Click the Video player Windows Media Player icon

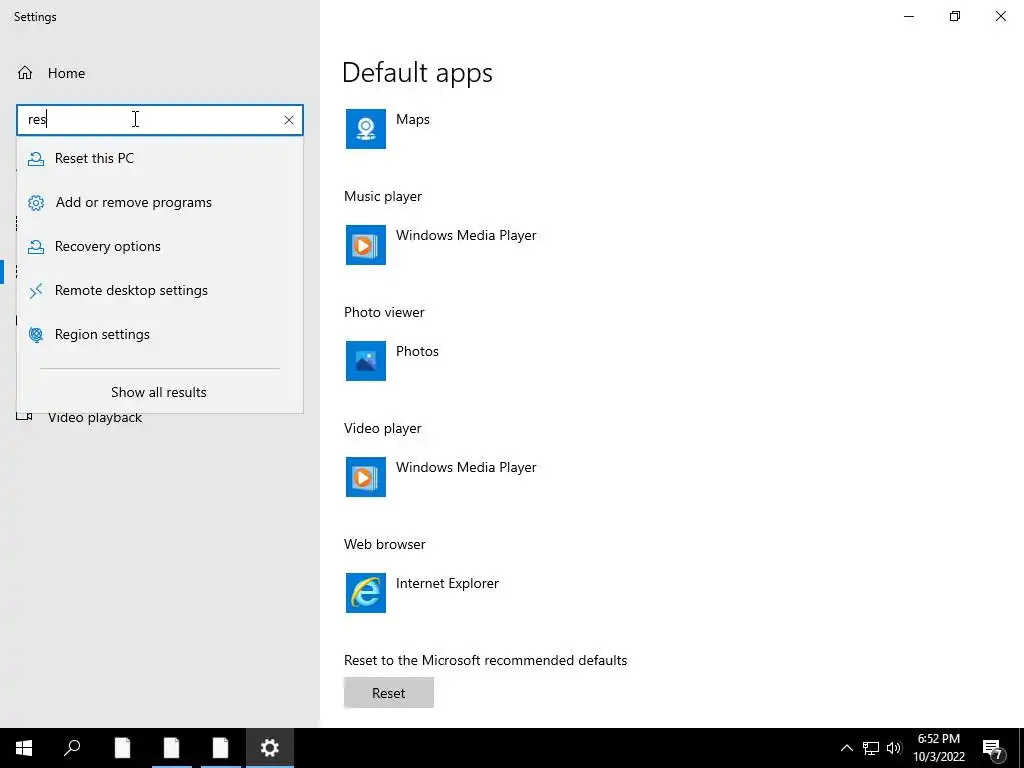(366, 477)
